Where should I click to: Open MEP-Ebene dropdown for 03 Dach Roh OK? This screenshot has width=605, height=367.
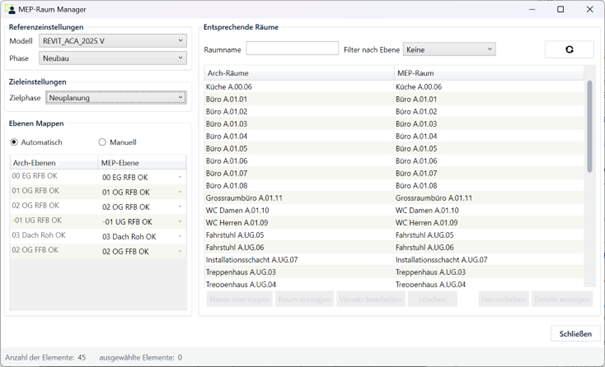[143, 237]
